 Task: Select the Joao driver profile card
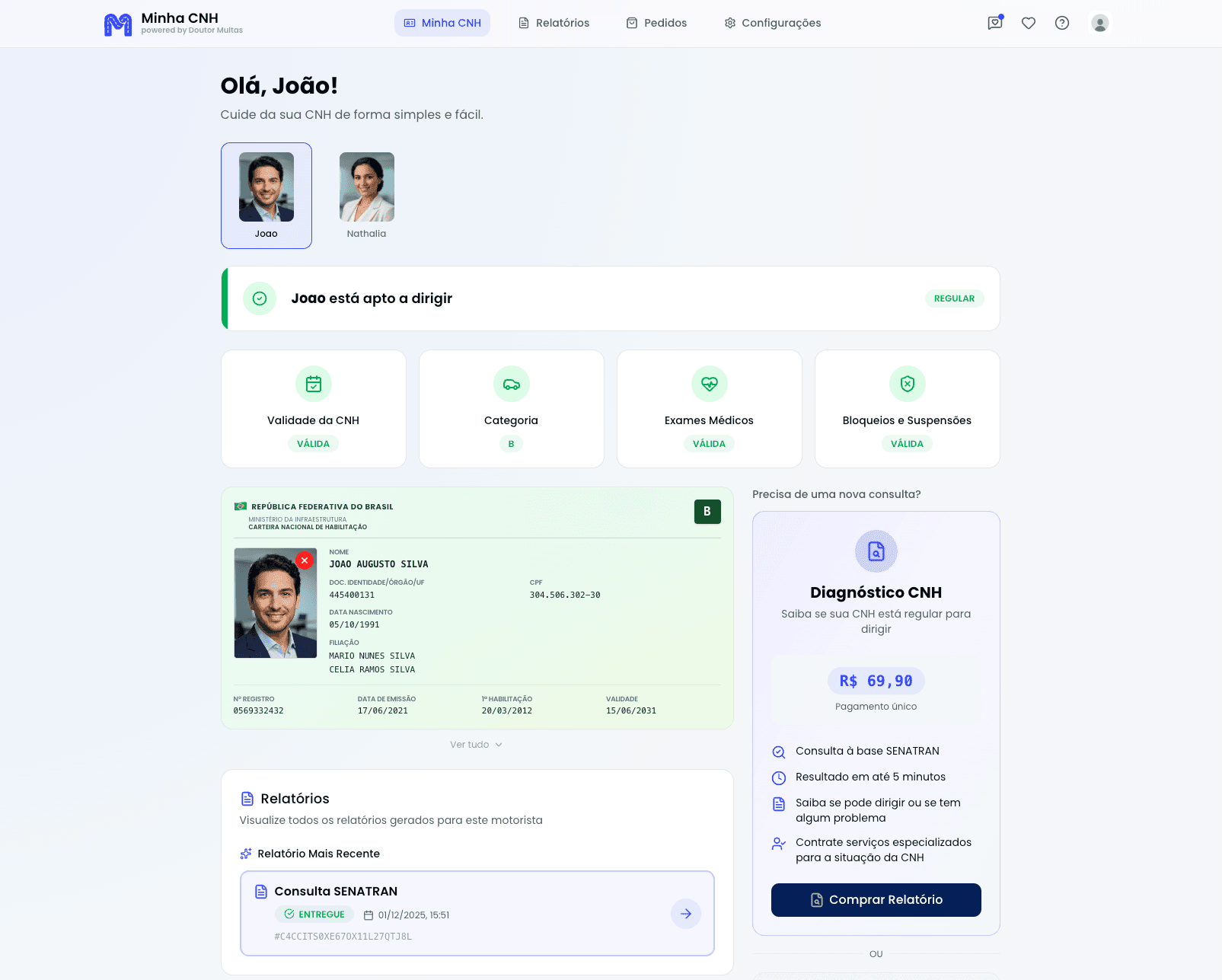[266, 196]
